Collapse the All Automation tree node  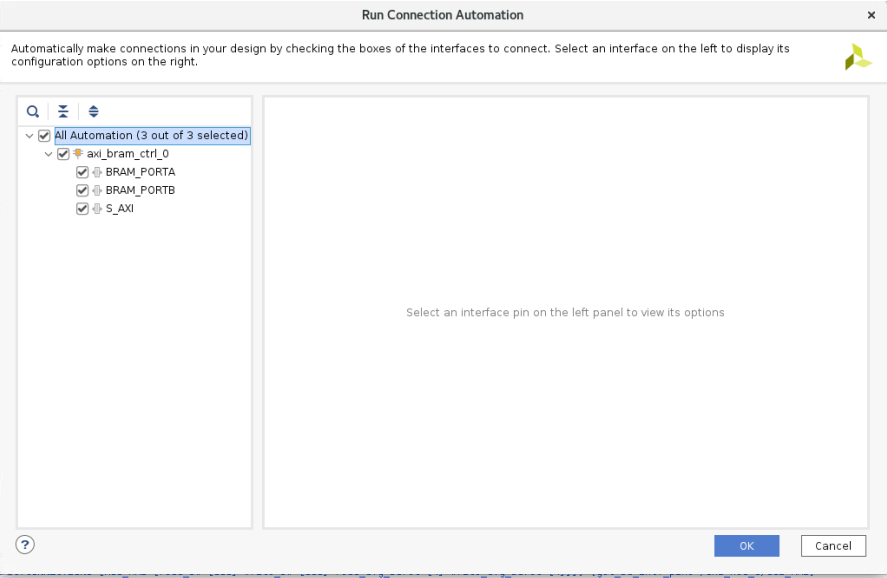click(x=29, y=135)
